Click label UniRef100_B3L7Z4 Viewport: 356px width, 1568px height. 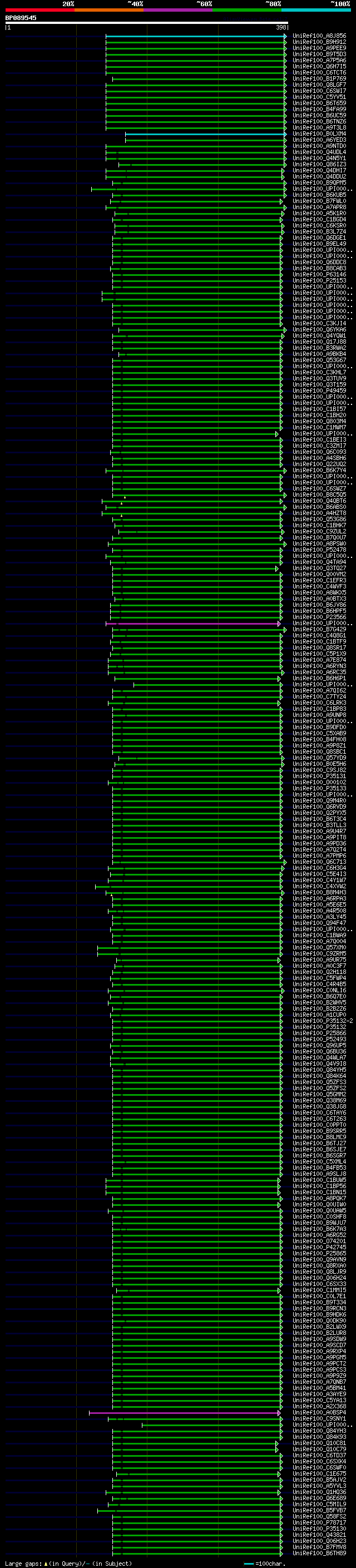click(319, 231)
